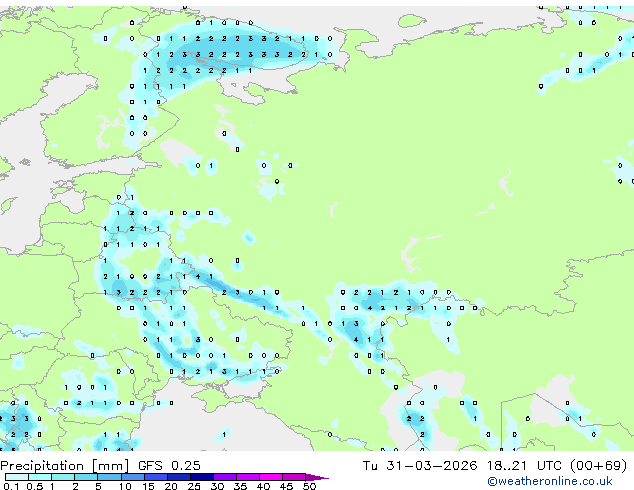Click the 5–10 mm legend swatch
The height and width of the screenshot is (490, 634).
click(x=109, y=477)
